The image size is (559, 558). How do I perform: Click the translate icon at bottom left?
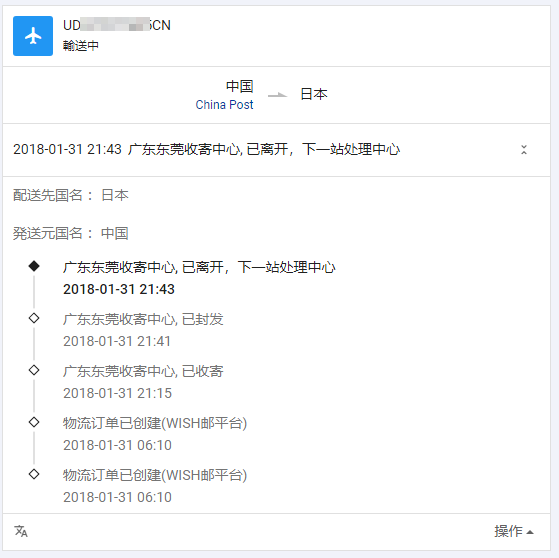click(x=21, y=531)
